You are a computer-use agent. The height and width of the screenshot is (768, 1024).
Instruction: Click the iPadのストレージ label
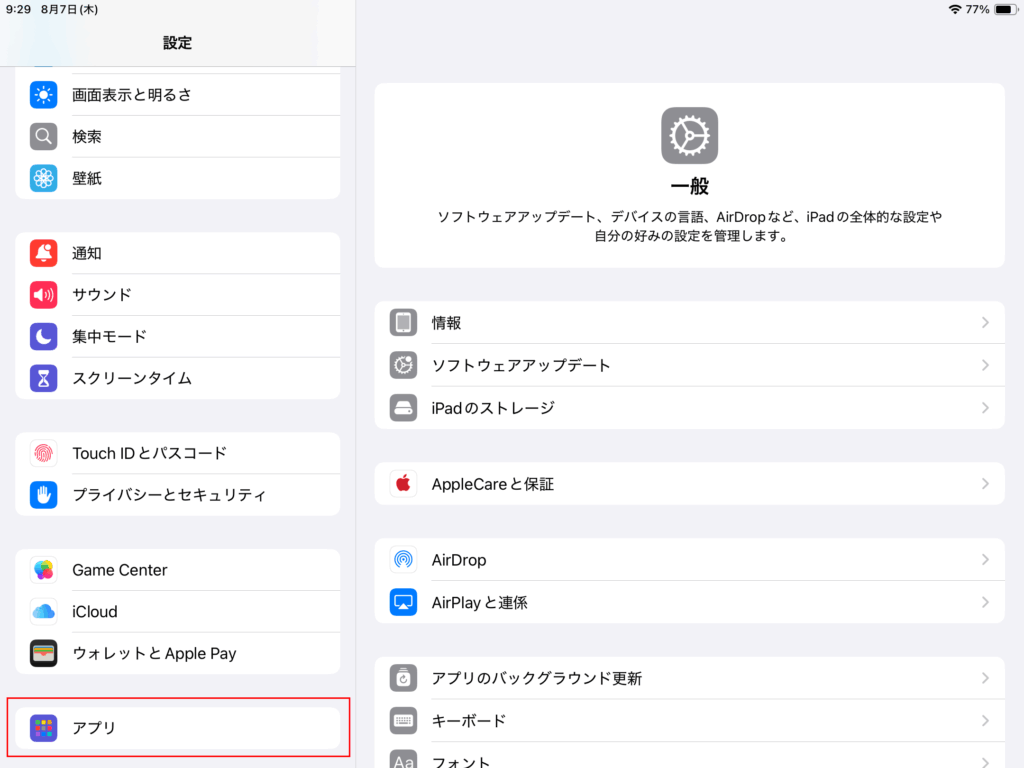pyautogui.click(x=493, y=408)
